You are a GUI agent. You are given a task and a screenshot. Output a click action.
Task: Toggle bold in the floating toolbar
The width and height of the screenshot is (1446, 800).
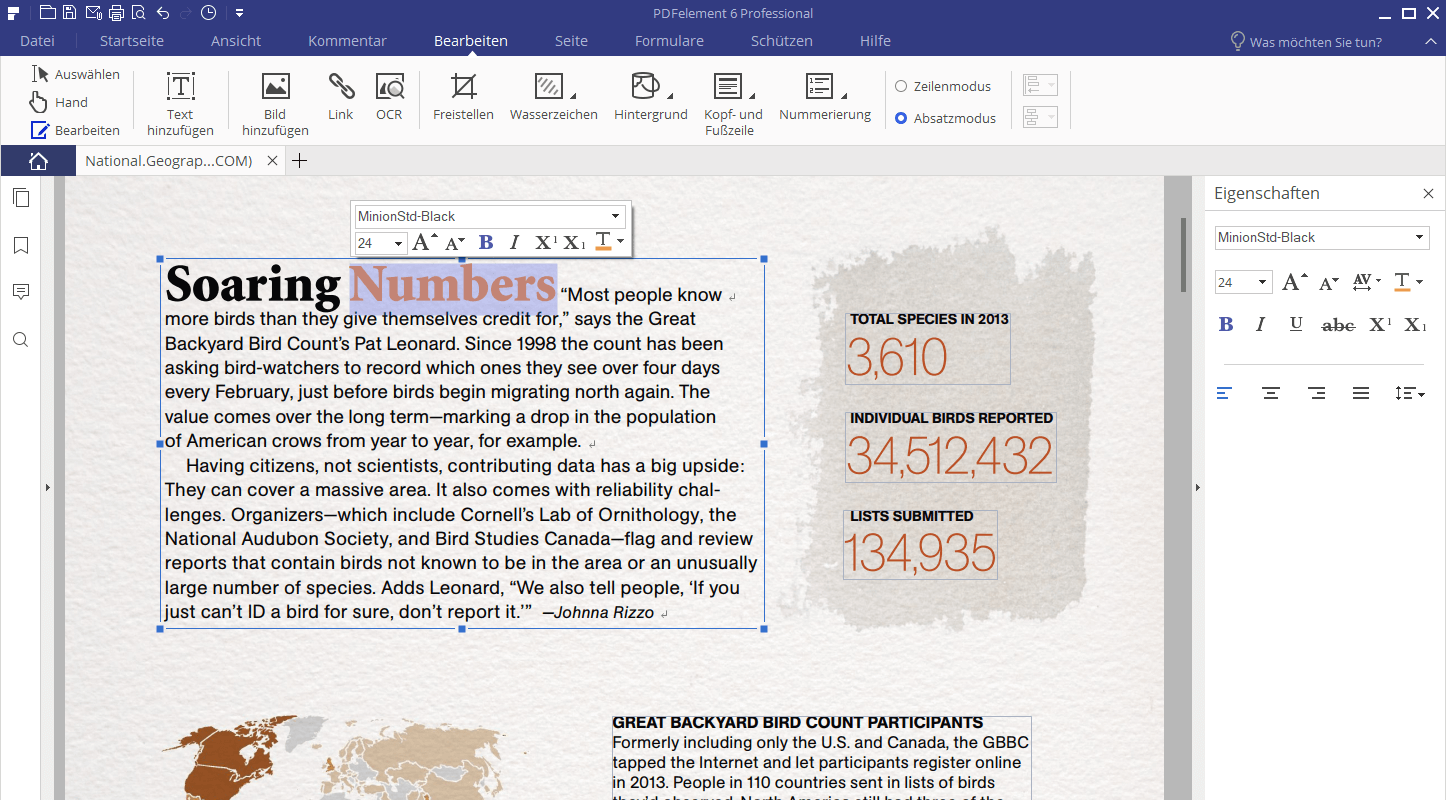click(486, 242)
